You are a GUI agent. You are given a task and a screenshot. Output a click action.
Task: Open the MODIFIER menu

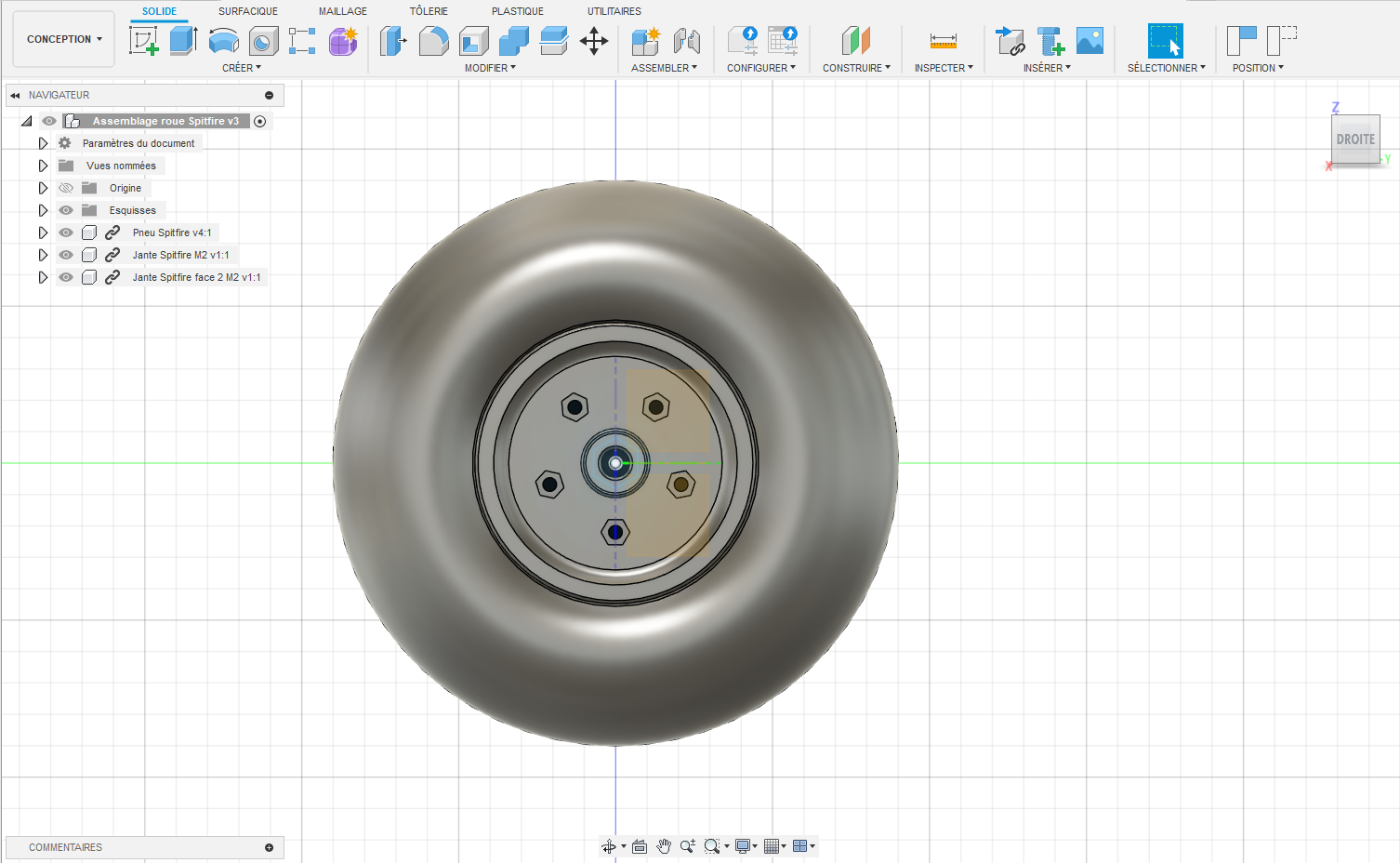(x=490, y=68)
